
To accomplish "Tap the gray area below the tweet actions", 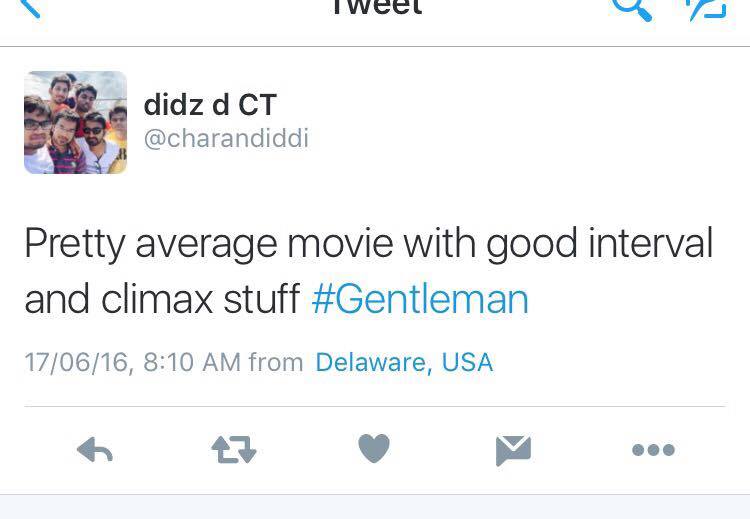I will pyautogui.click(x=375, y=506).
